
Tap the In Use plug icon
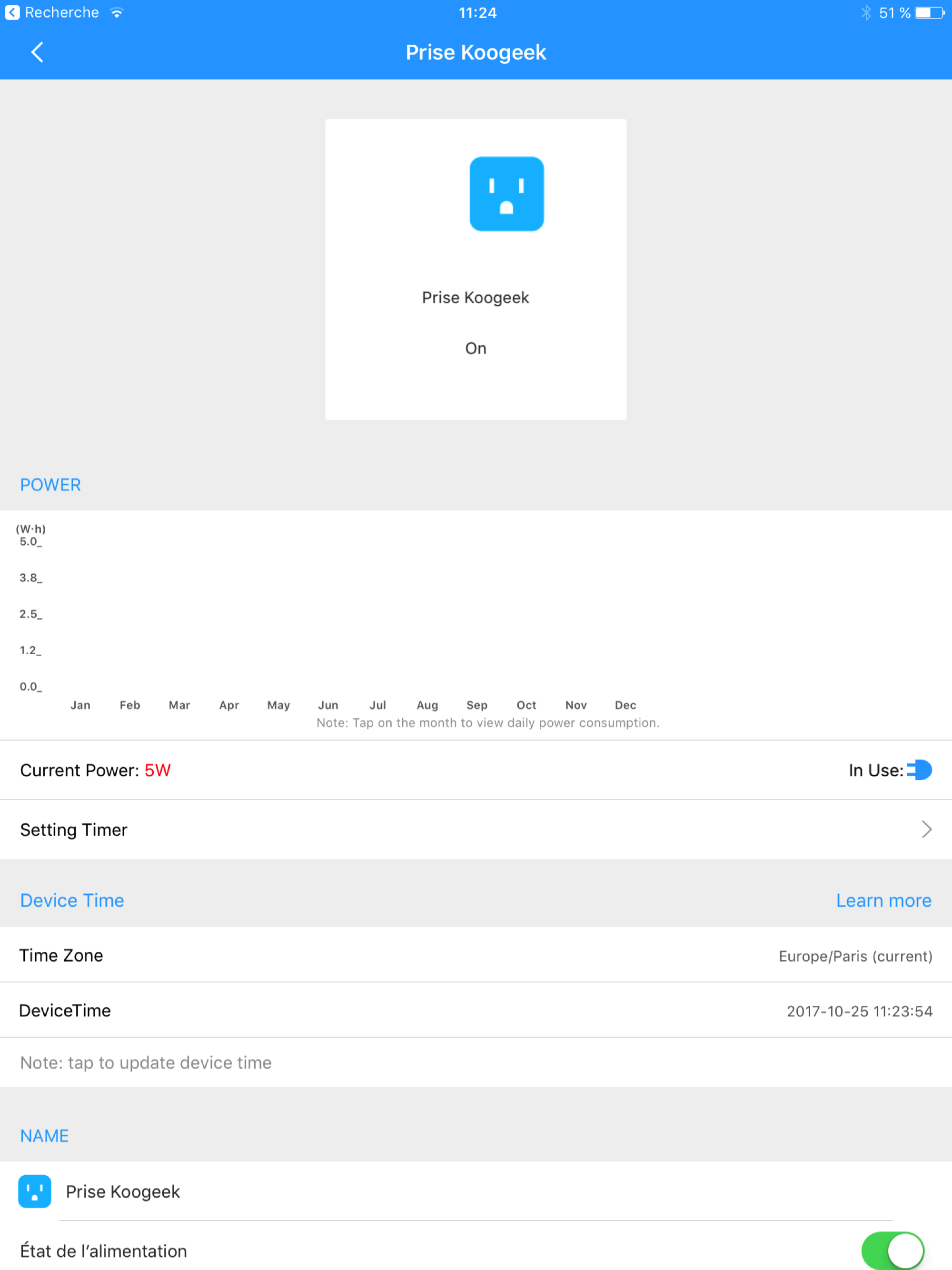point(919,770)
